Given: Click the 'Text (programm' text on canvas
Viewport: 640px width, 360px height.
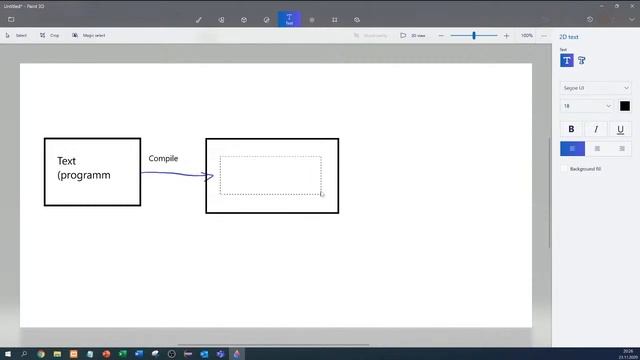Looking at the screenshot, I should tap(84, 168).
